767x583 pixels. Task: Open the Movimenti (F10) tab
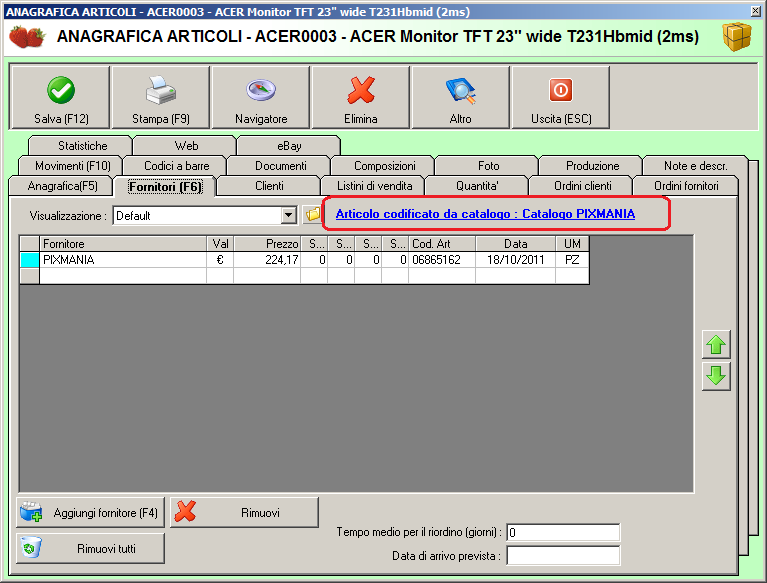coord(72,166)
